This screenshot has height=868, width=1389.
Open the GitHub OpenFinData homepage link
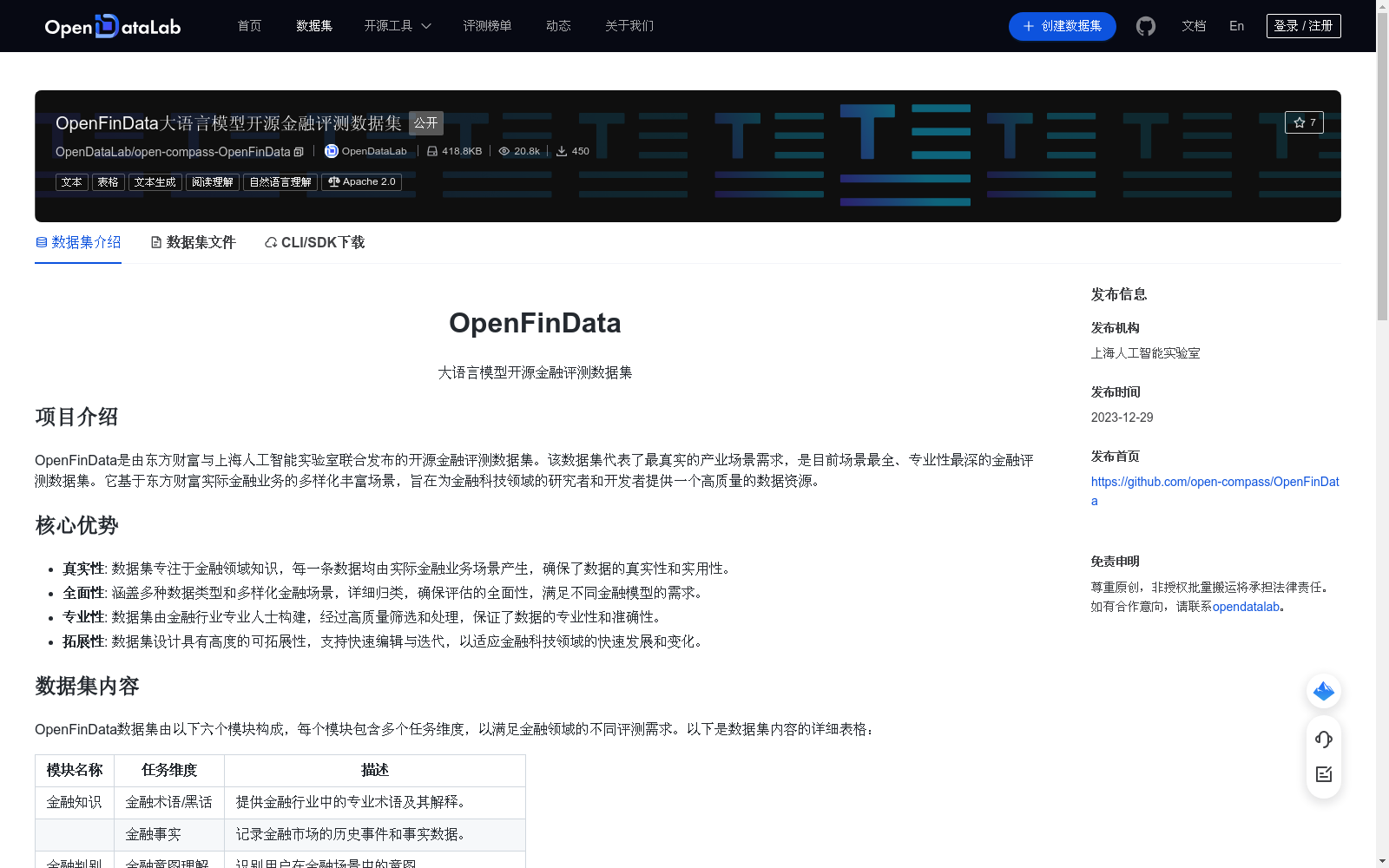click(1215, 491)
